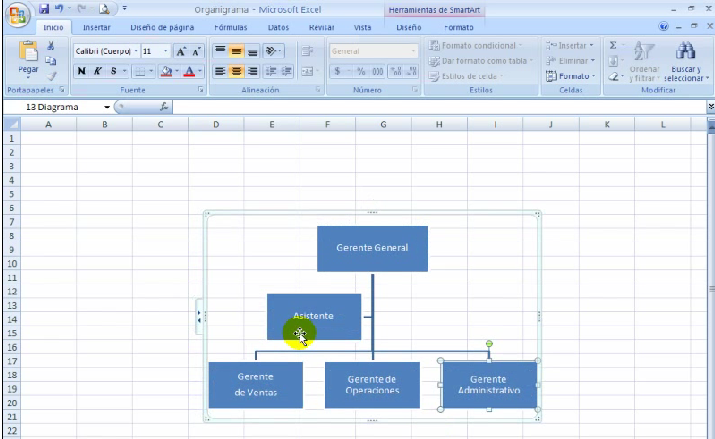
Task: Open the Diseño de página tab
Action: coord(161,28)
